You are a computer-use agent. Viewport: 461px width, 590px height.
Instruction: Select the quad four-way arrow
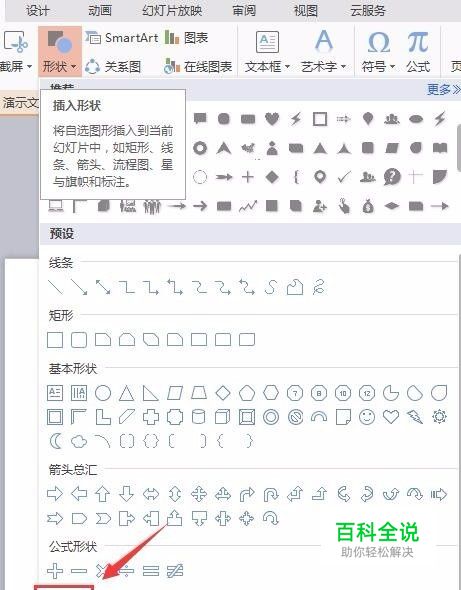(x=199, y=494)
